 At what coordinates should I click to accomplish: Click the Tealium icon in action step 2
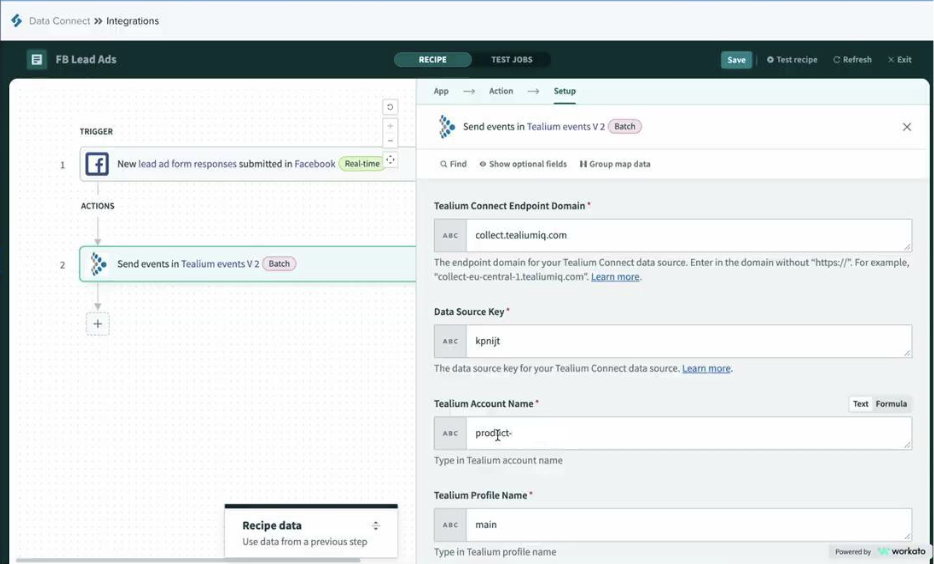98,264
